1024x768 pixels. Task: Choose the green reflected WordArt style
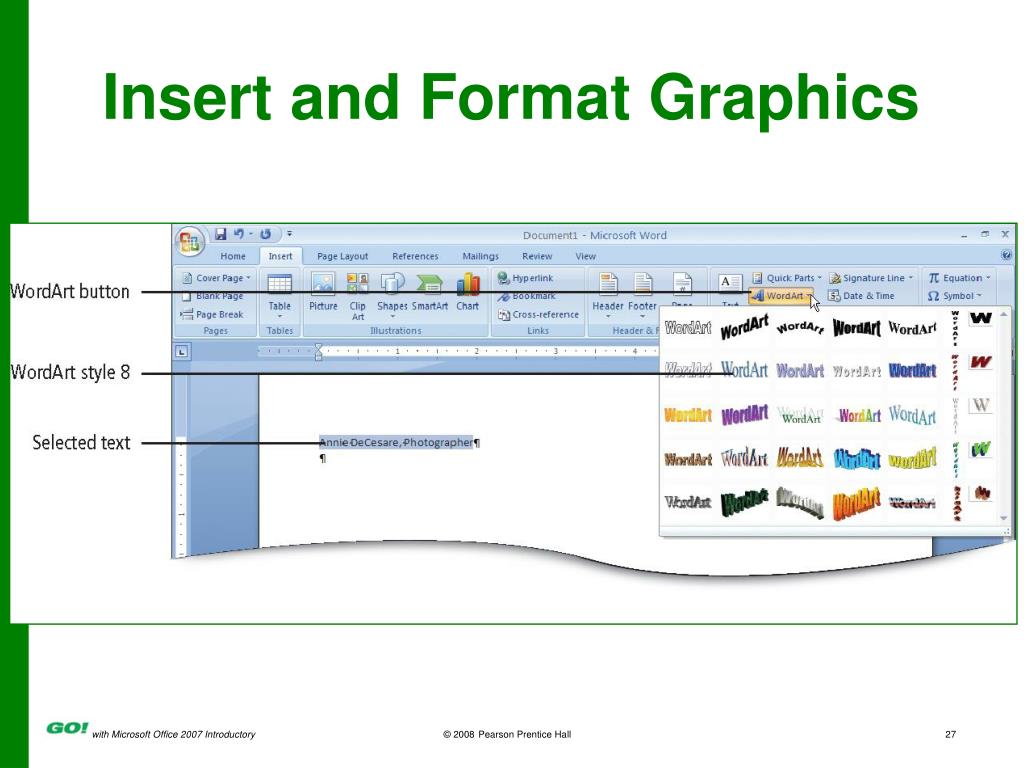tap(801, 414)
